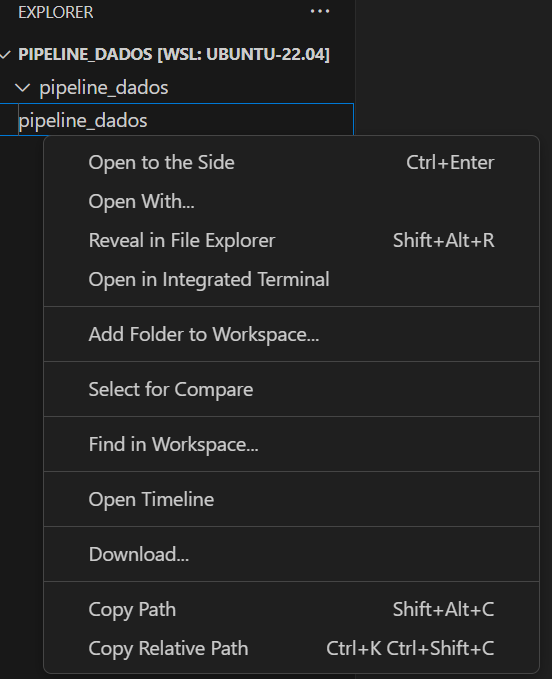The height and width of the screenshot is (679, 552).
Task: Click the Shift+Alt+R shortcut hint
Action: pos(444,241)
